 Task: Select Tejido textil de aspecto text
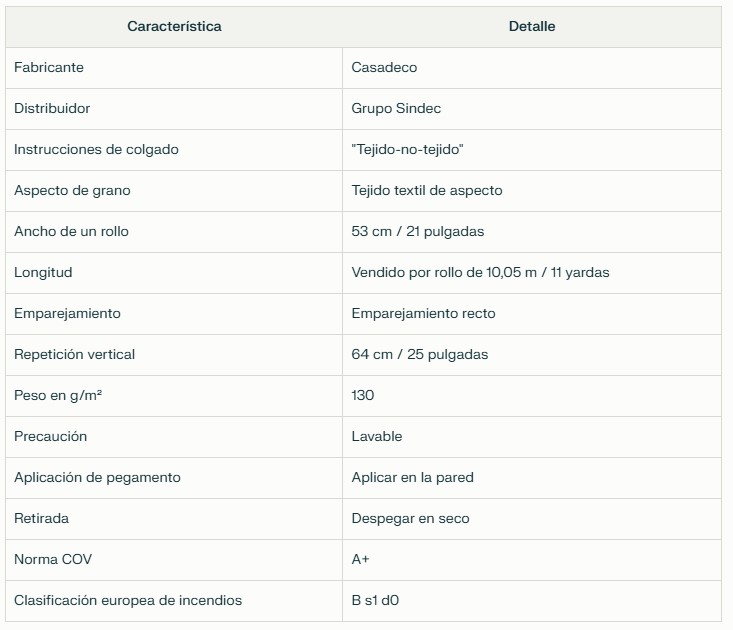(427, 190)
